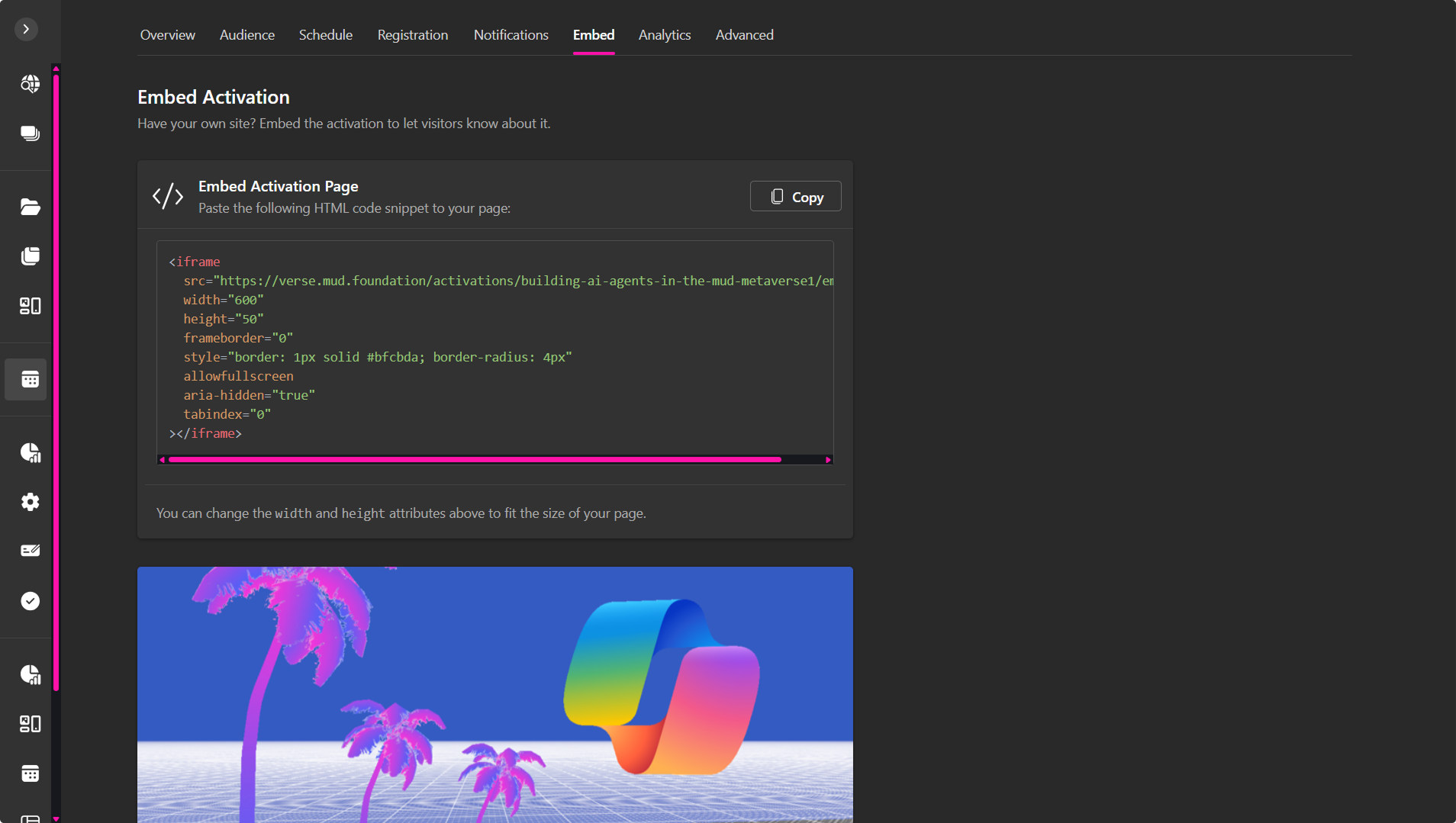
Task: Open the card with pencil sidebar icon
Action: 30,551
